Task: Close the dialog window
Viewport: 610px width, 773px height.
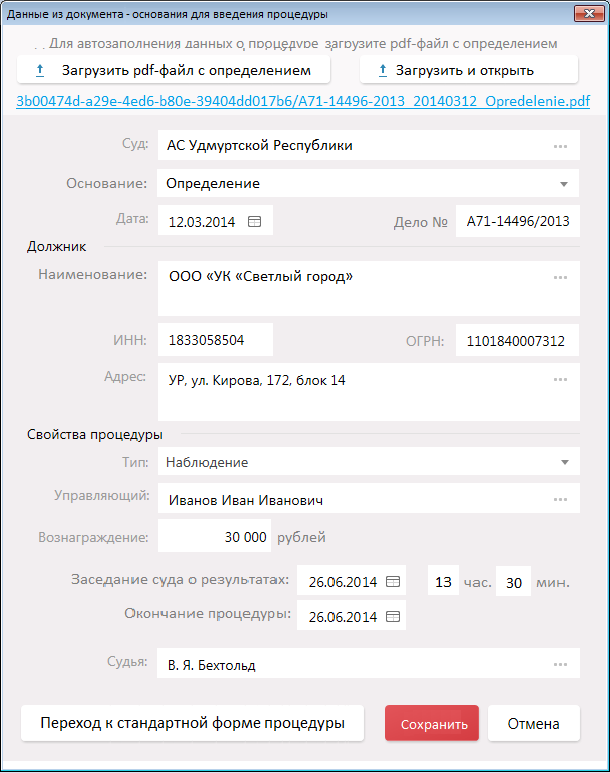Action: coord(587,14)
